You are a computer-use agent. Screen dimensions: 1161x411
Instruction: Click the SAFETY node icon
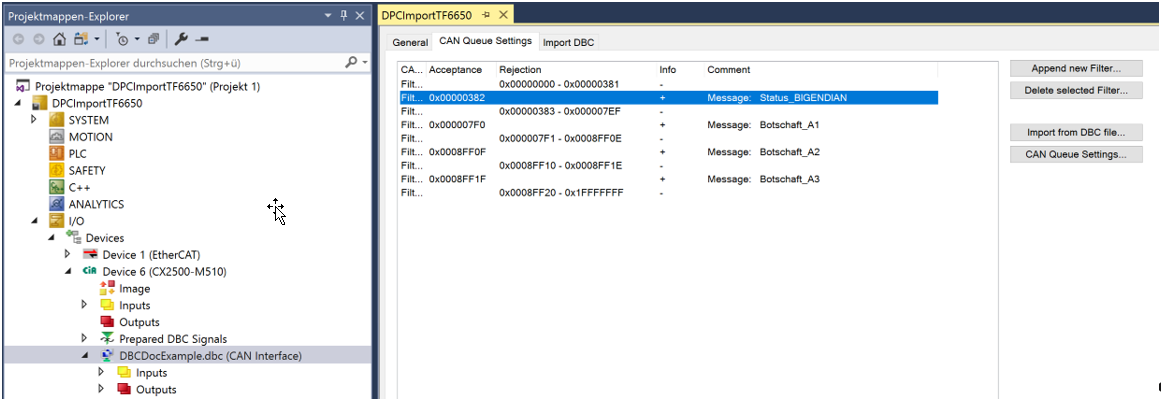(56, 170)
